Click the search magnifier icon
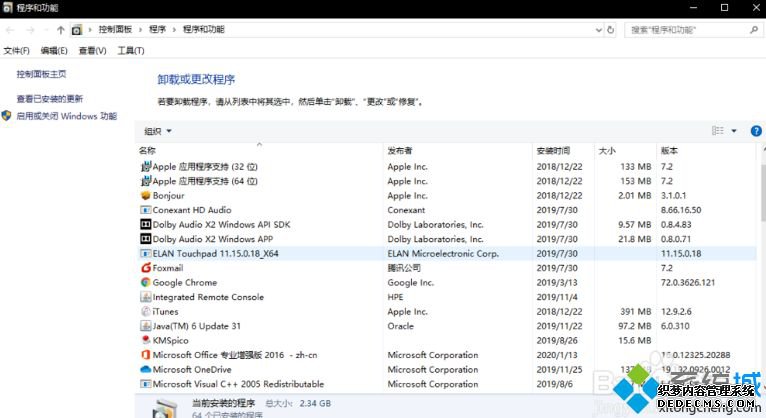Screen dimensions: 766x418 tap(754, 30)
